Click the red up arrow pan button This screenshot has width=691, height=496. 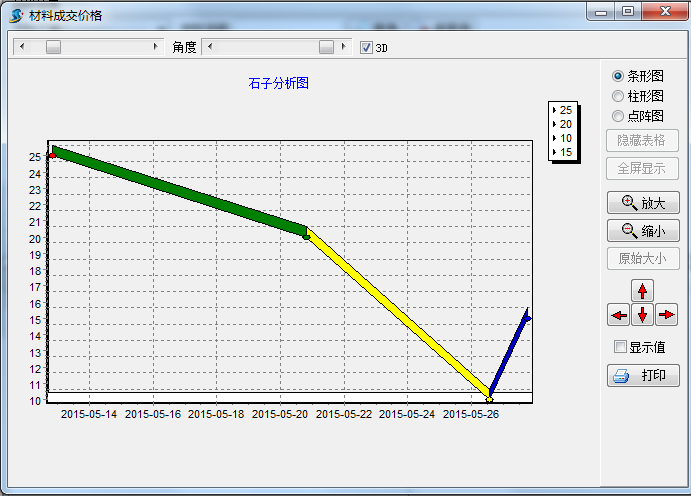[x=642, y=291]
